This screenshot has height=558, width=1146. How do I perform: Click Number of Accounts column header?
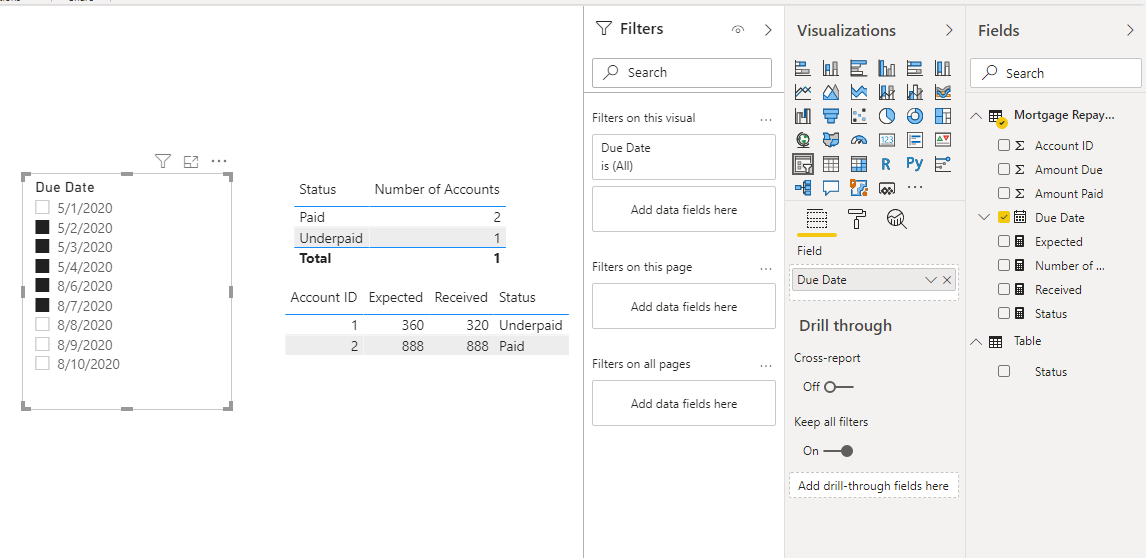pyautogui.click(x=437, y=189)
